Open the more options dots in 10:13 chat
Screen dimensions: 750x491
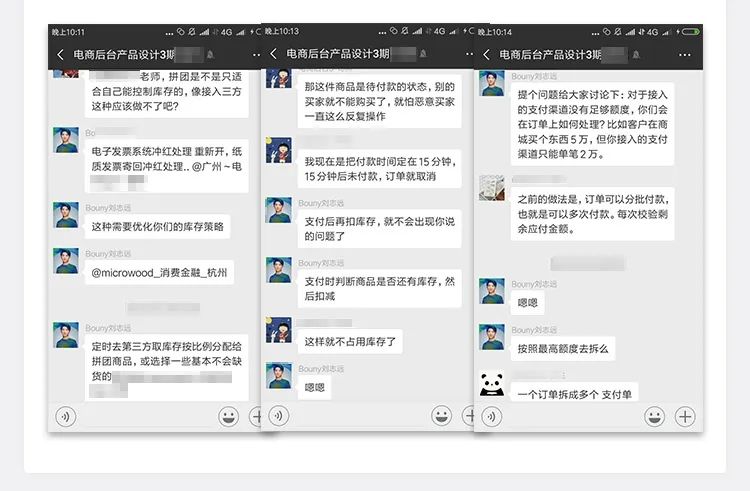tap(469, 54)
